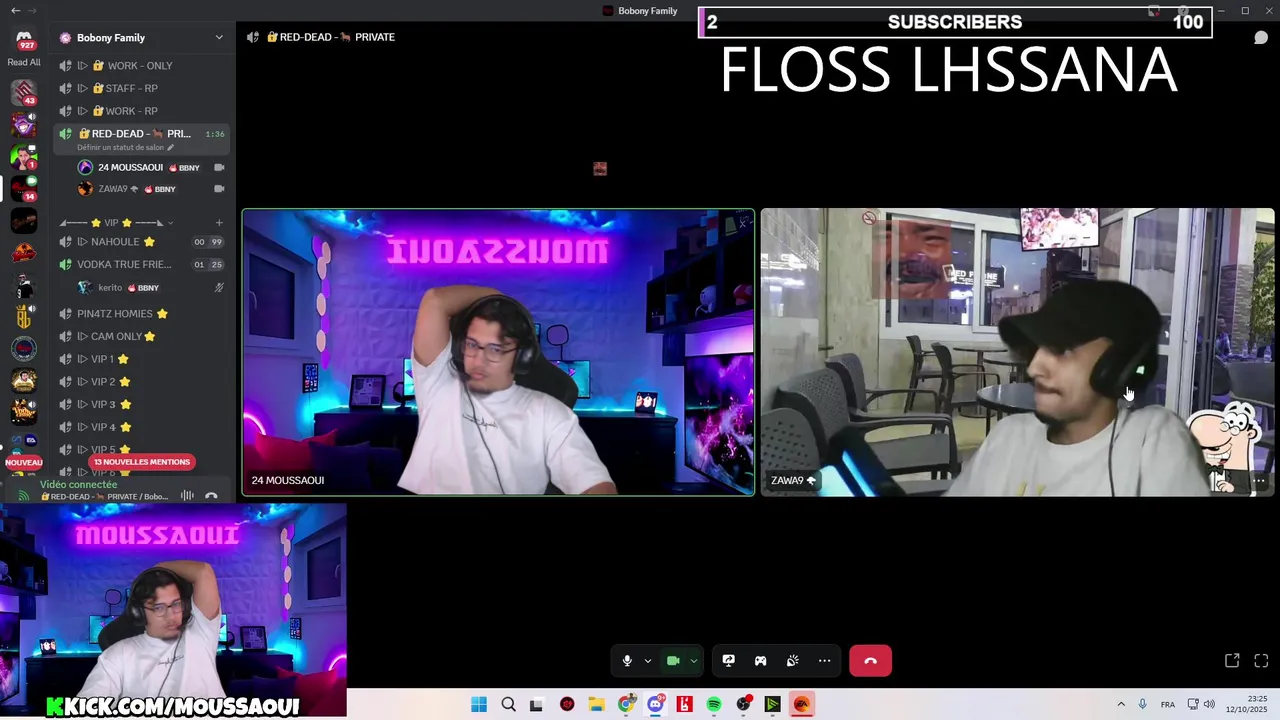The width and height of the screenshot is (1280, 720).
Task: Join the PIN4TZ HOMIES voice channel
Action: tap(140, 314)
